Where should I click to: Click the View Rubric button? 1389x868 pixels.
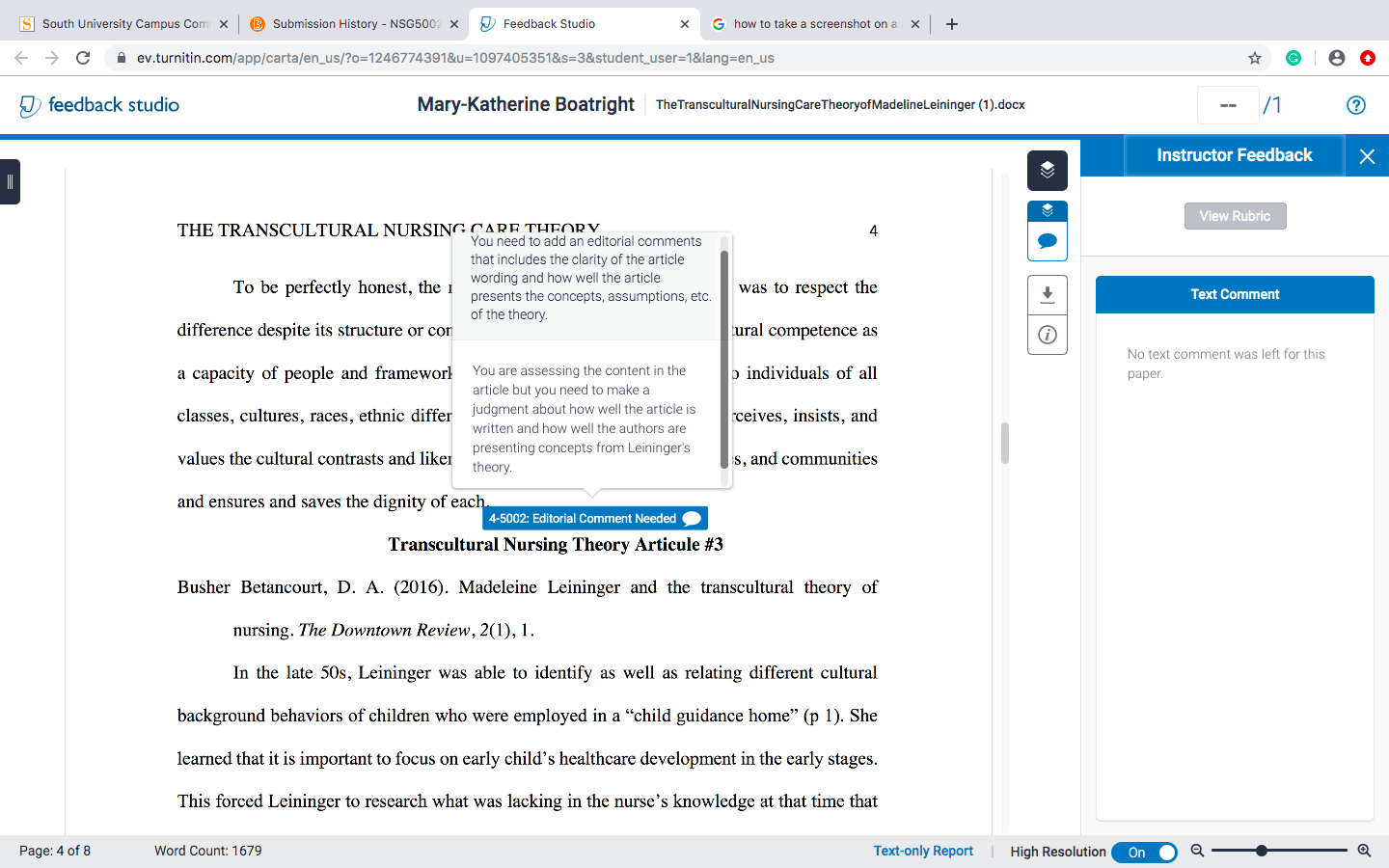[x=1235, y=216]
